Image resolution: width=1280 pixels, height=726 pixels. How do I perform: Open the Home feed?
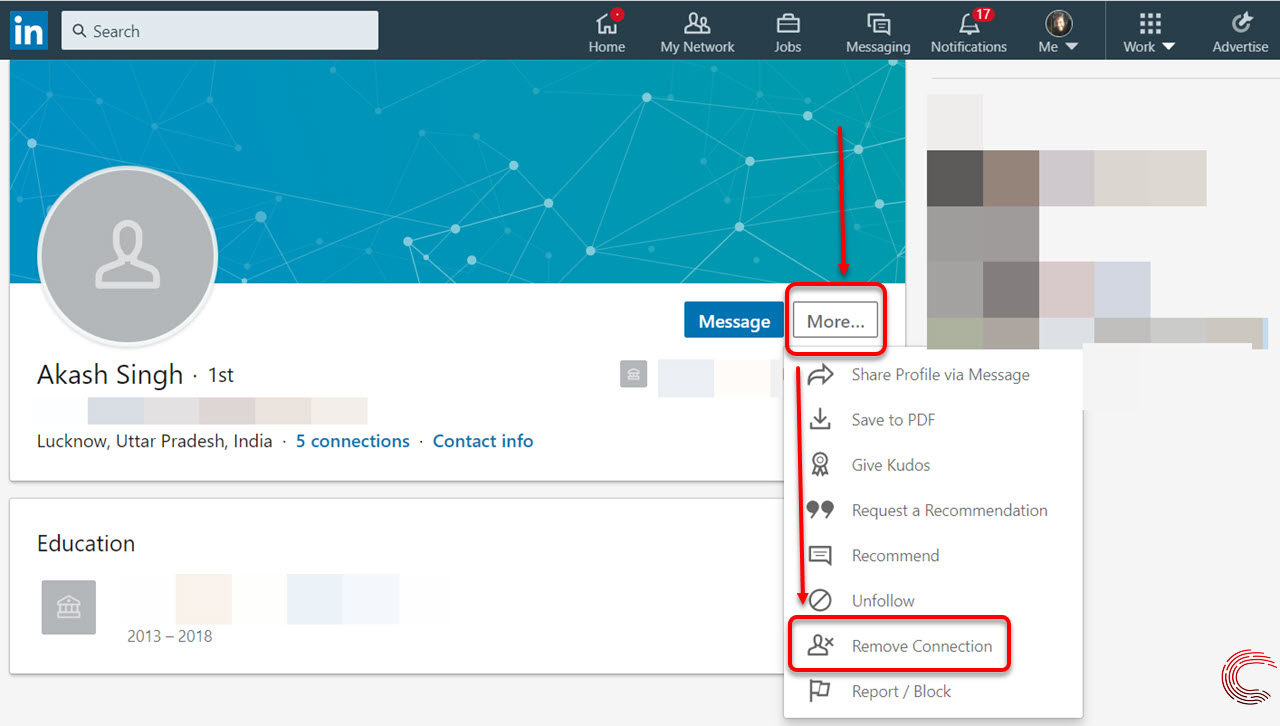coord(607,30)
